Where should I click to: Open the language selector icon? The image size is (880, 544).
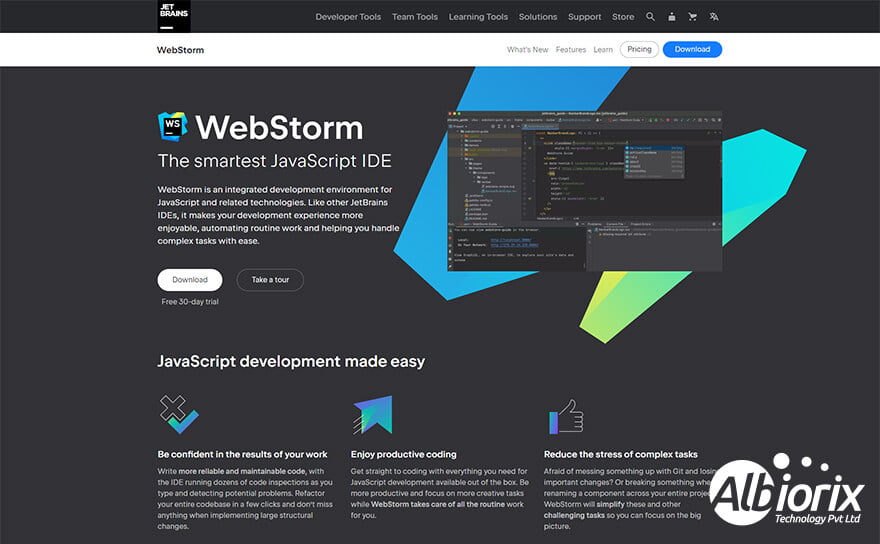(x=714, y=17)
